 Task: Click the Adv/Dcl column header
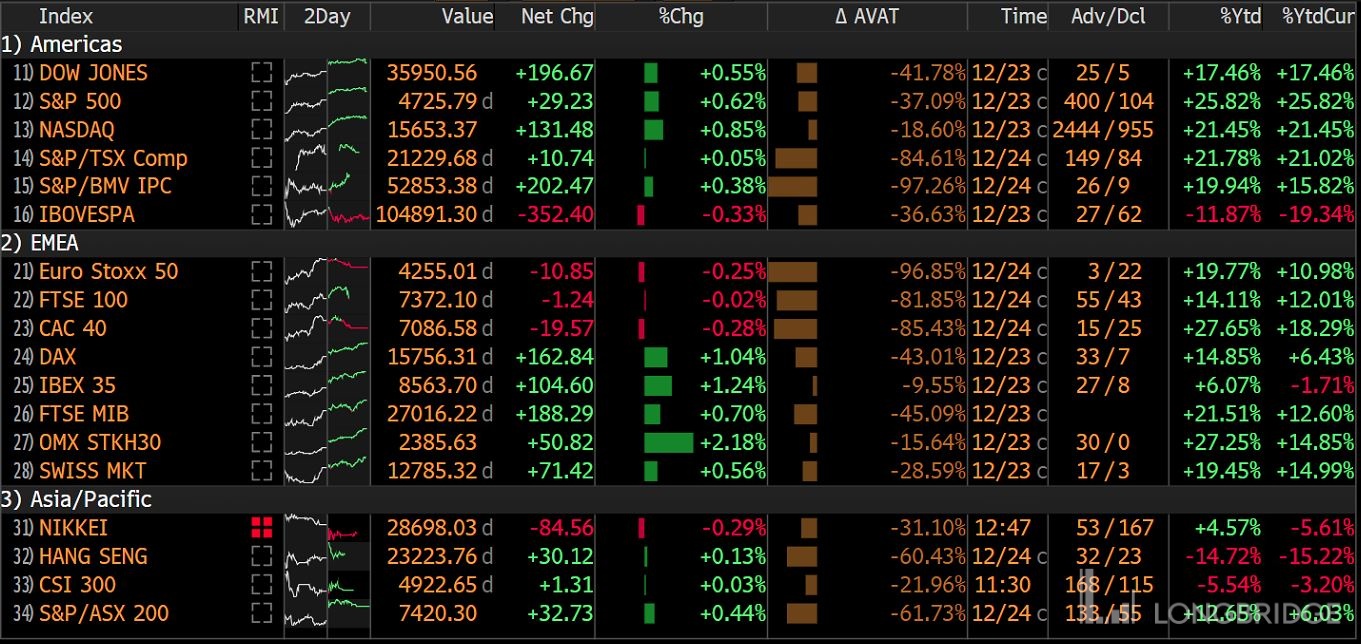1108,16
